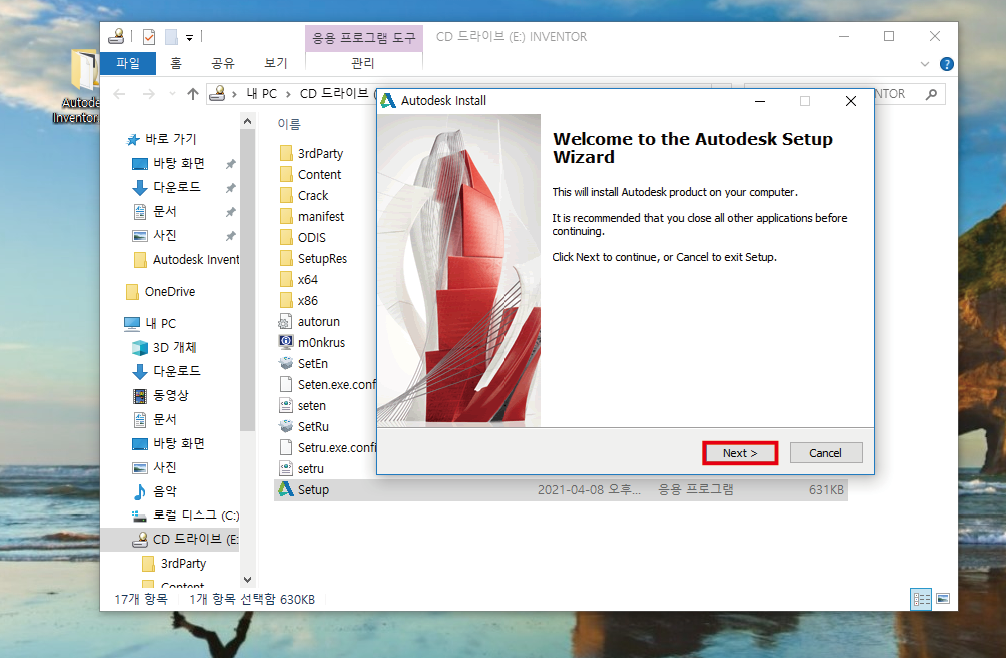The width and height of the screenshot is (1006, 658).
Task: Navigate back in Explorer
Action: click(x=119, y=94)
